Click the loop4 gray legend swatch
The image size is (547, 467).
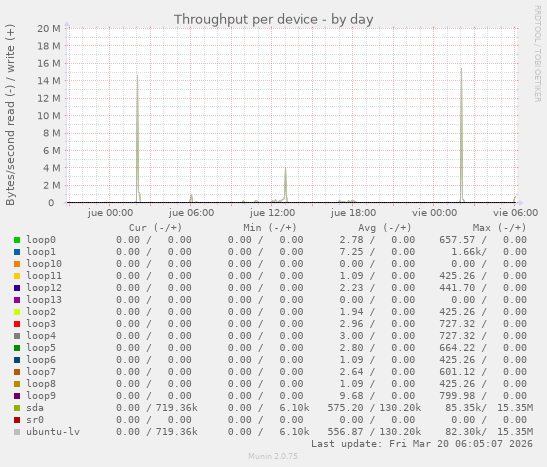(17, 336)
